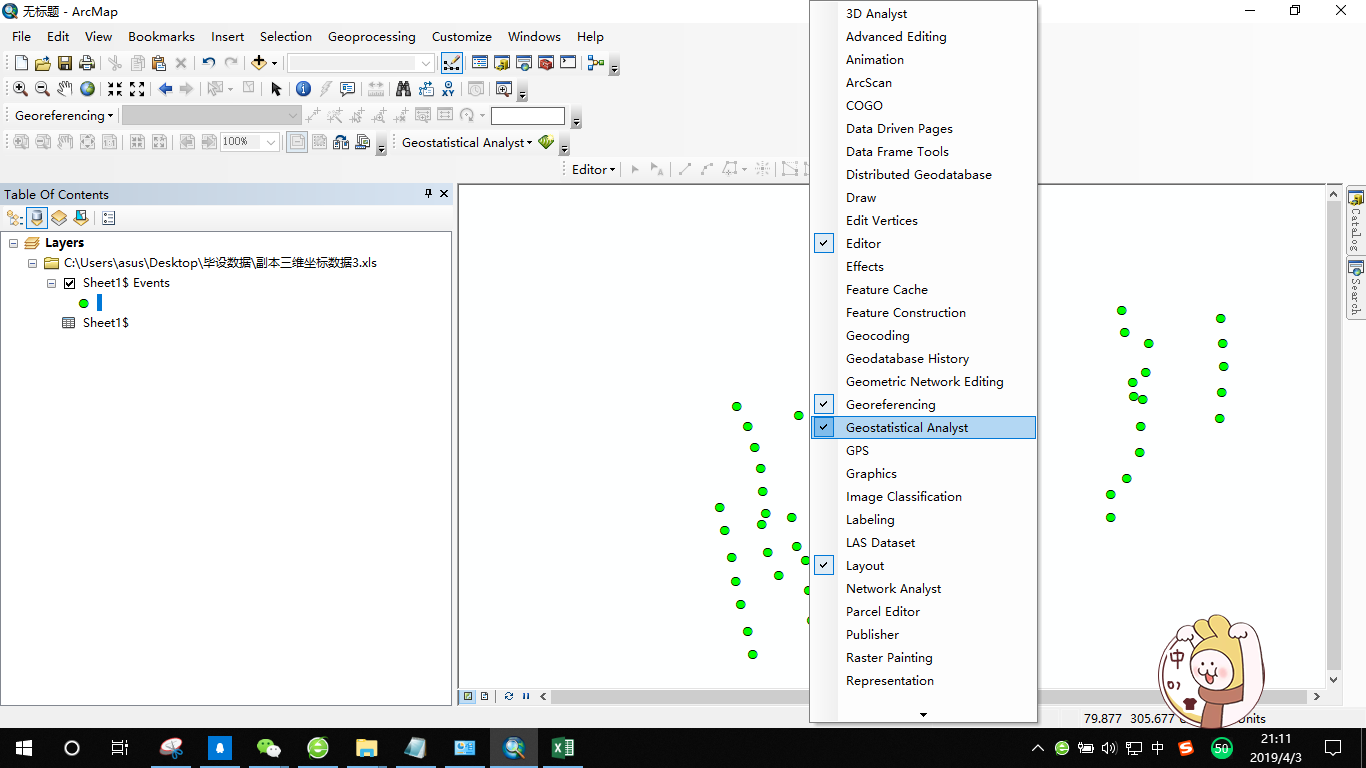Open the Python window
Viewport: 1366px width, 768px height.
pyautogui.click(x=568, y=63)
